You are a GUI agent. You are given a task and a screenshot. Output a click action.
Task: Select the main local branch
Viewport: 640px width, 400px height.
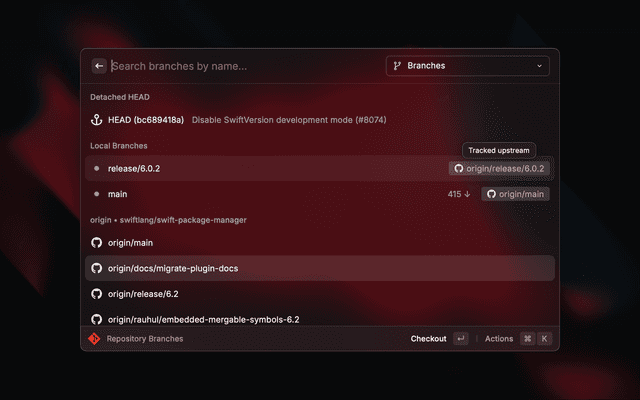pyautogui.click(x=117, y=194)
